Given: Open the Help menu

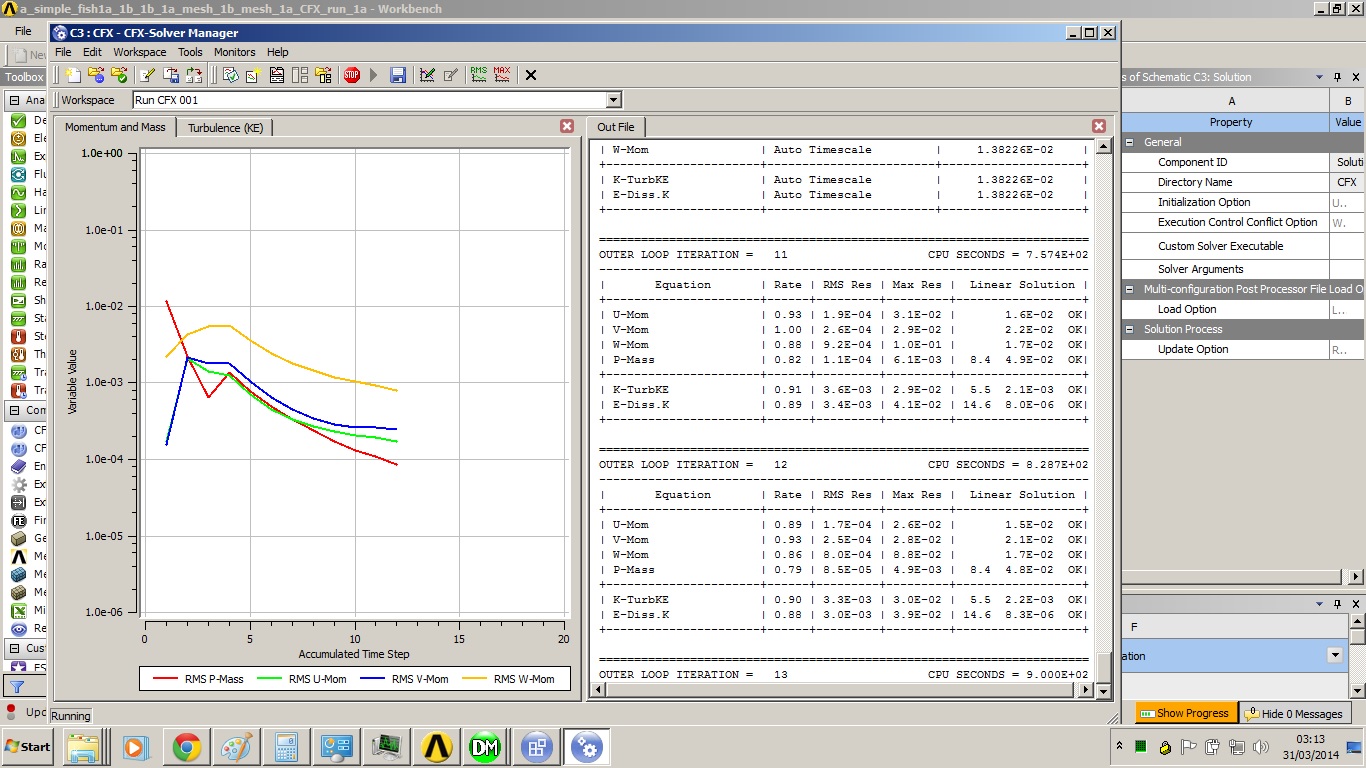Looking at the screenshot, I should (x=278, y=52).
